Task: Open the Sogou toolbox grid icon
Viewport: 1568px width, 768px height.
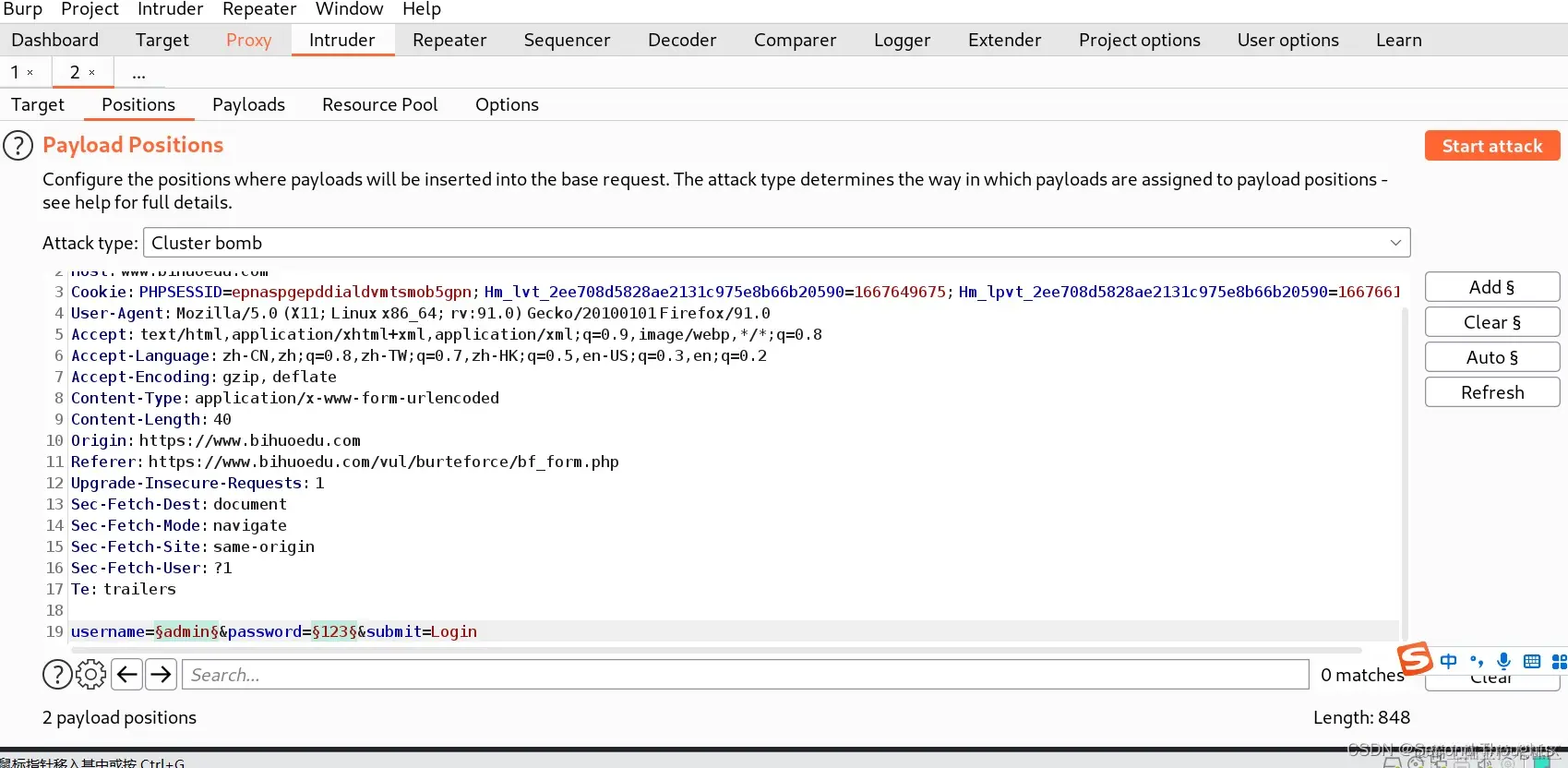Action: click(1560, 661)
